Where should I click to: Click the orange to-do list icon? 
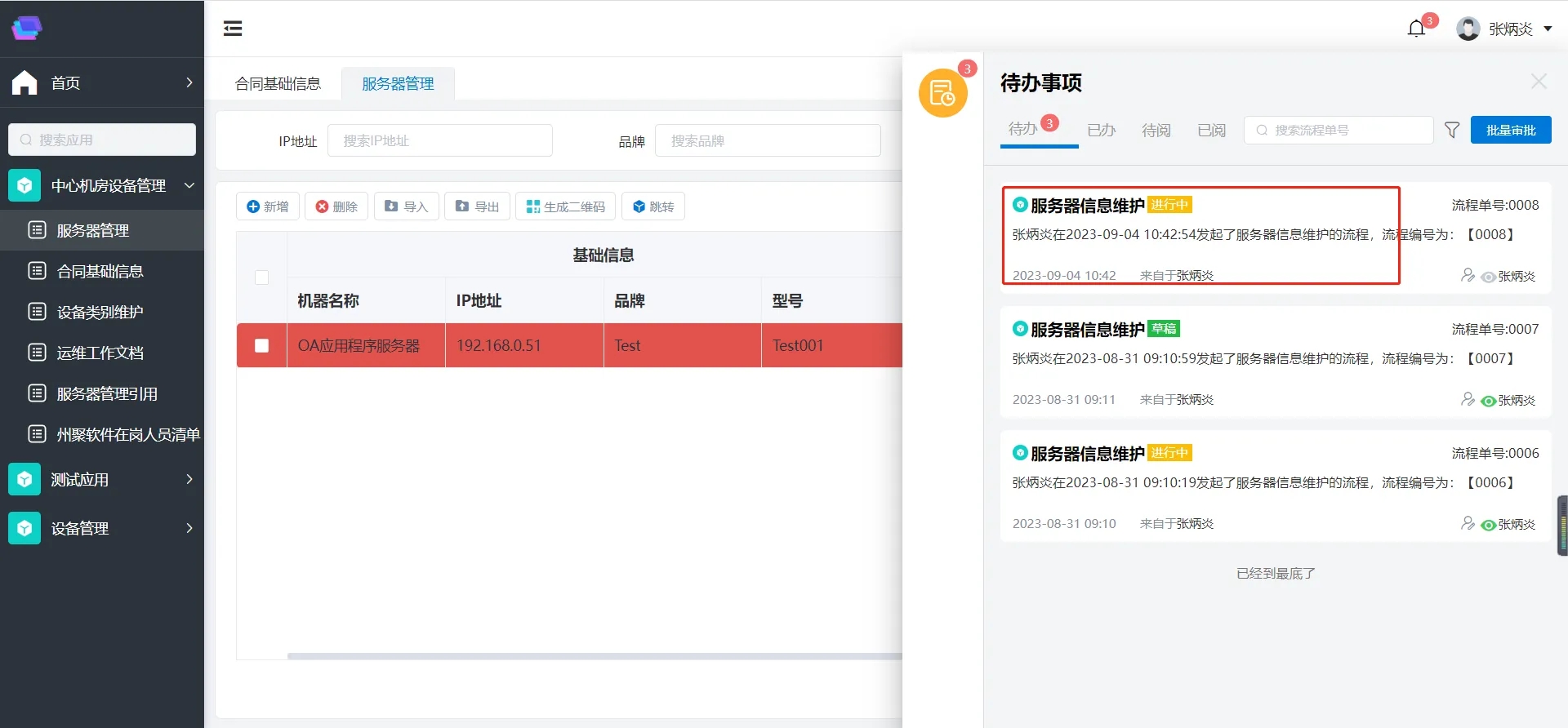pos(942,93)
